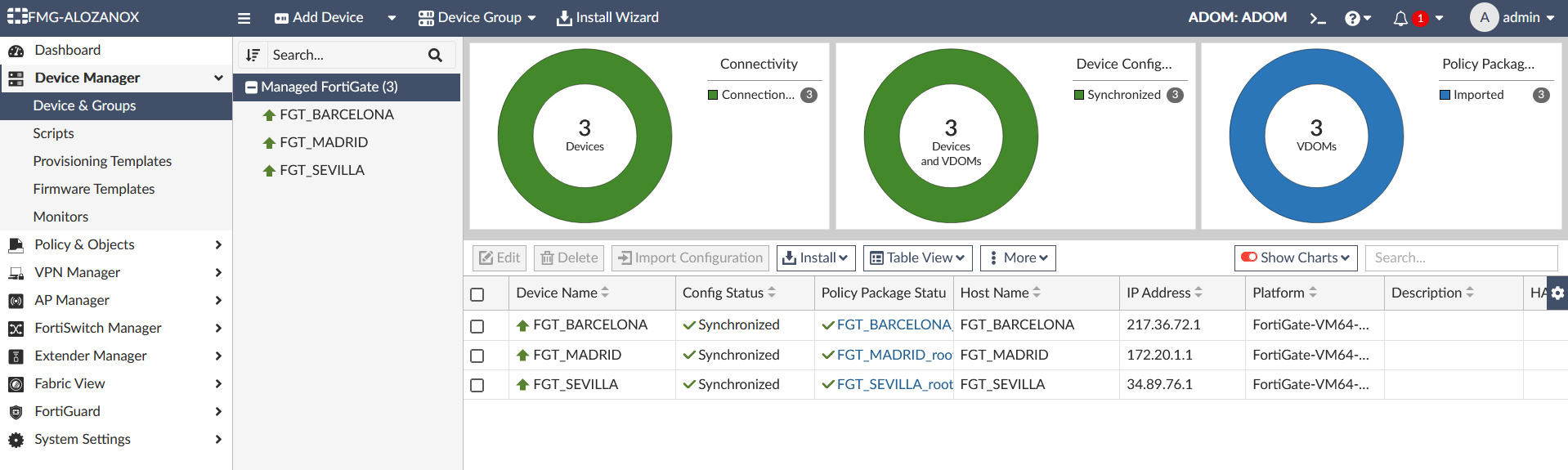Click the Delete button

tap(569, 258)
